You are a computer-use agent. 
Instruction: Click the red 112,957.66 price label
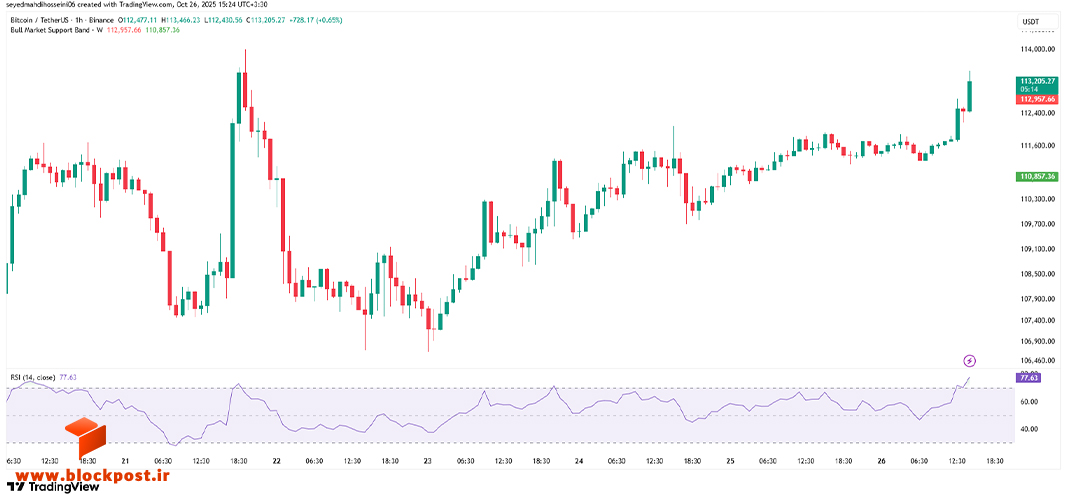(x=1037, y=99)
